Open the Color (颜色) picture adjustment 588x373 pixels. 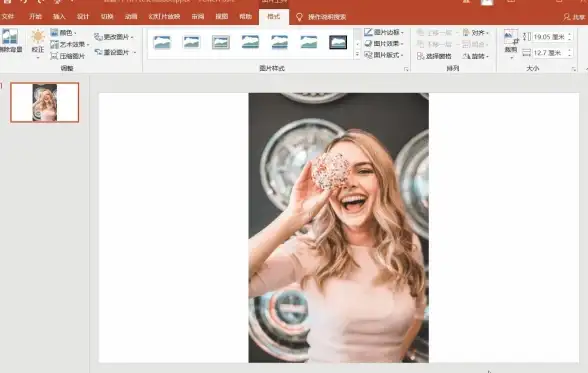[64, 33]
